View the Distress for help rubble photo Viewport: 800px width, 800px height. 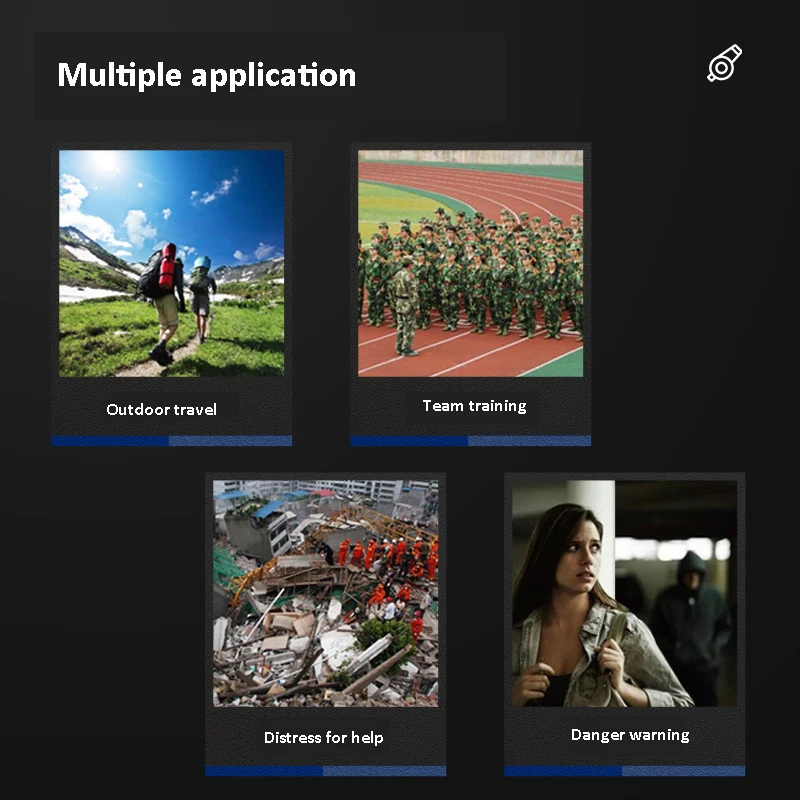coord(325,593)
